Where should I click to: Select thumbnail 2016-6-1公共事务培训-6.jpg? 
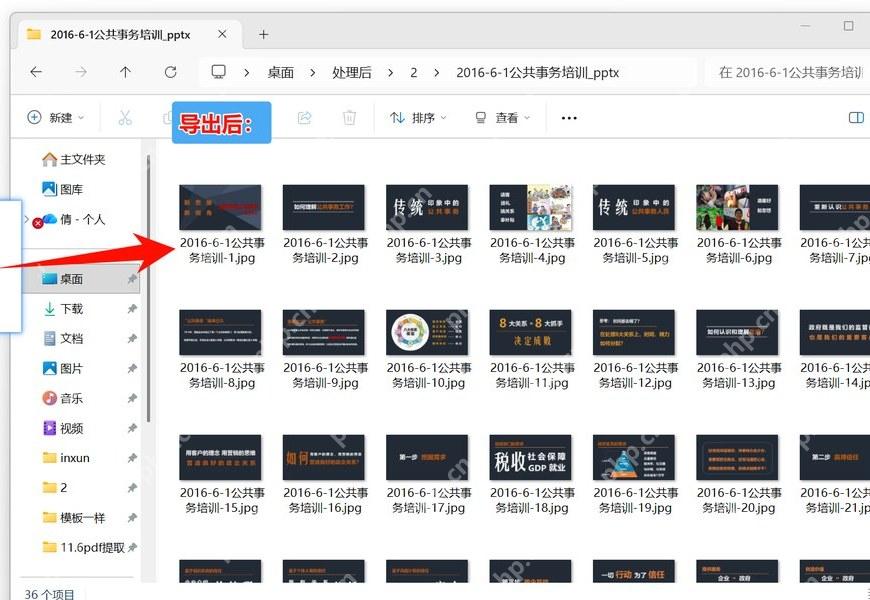tap(737, 207)
